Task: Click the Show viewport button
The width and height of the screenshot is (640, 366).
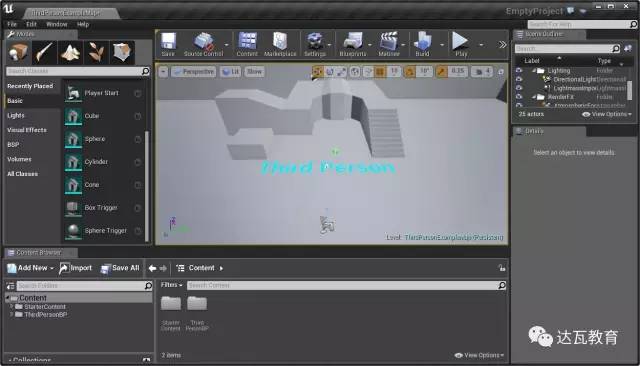Action: [x=254, y=72]
